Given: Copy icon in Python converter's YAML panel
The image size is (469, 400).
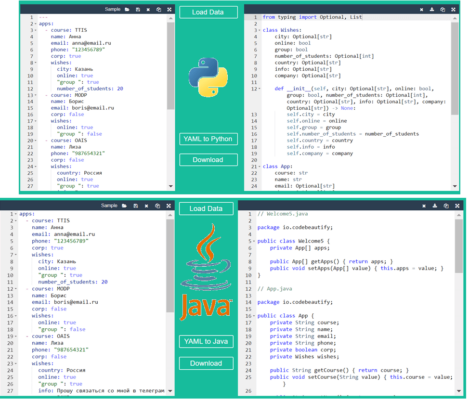Looking at the screenshot, I should pos(159,9).
